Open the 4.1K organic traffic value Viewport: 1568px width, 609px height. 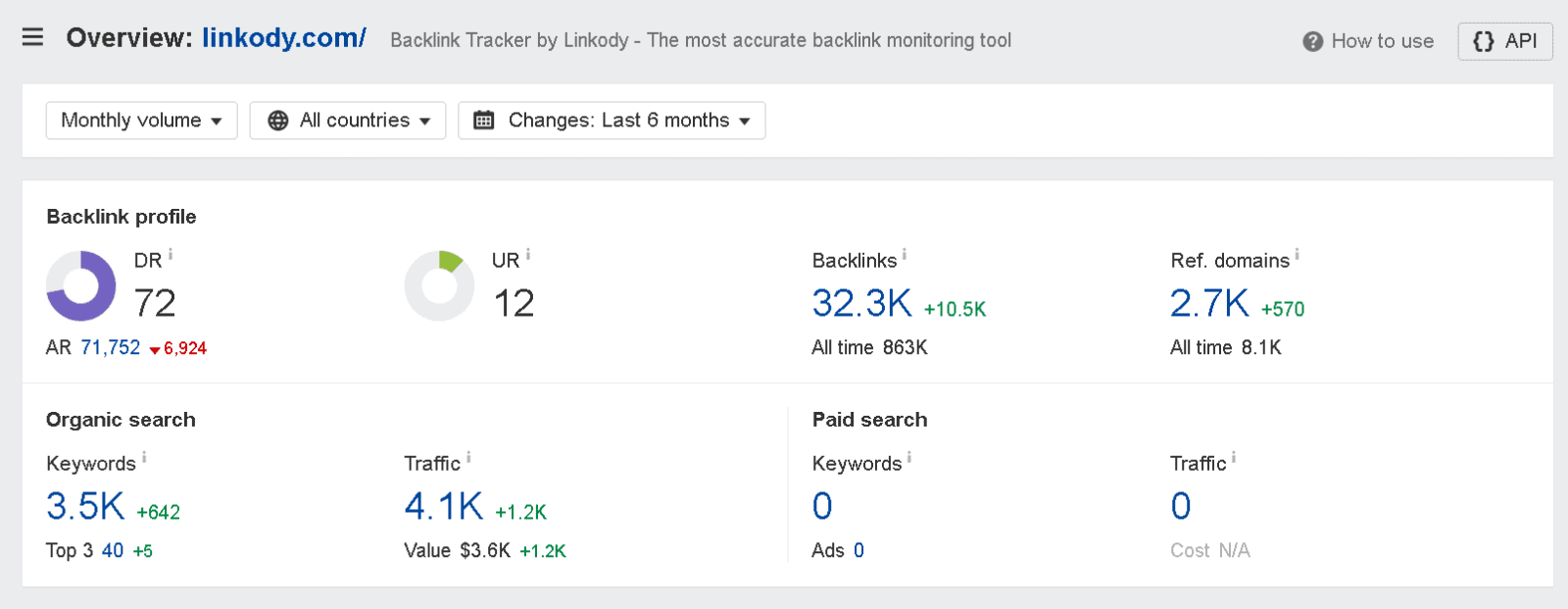[444, 506]
